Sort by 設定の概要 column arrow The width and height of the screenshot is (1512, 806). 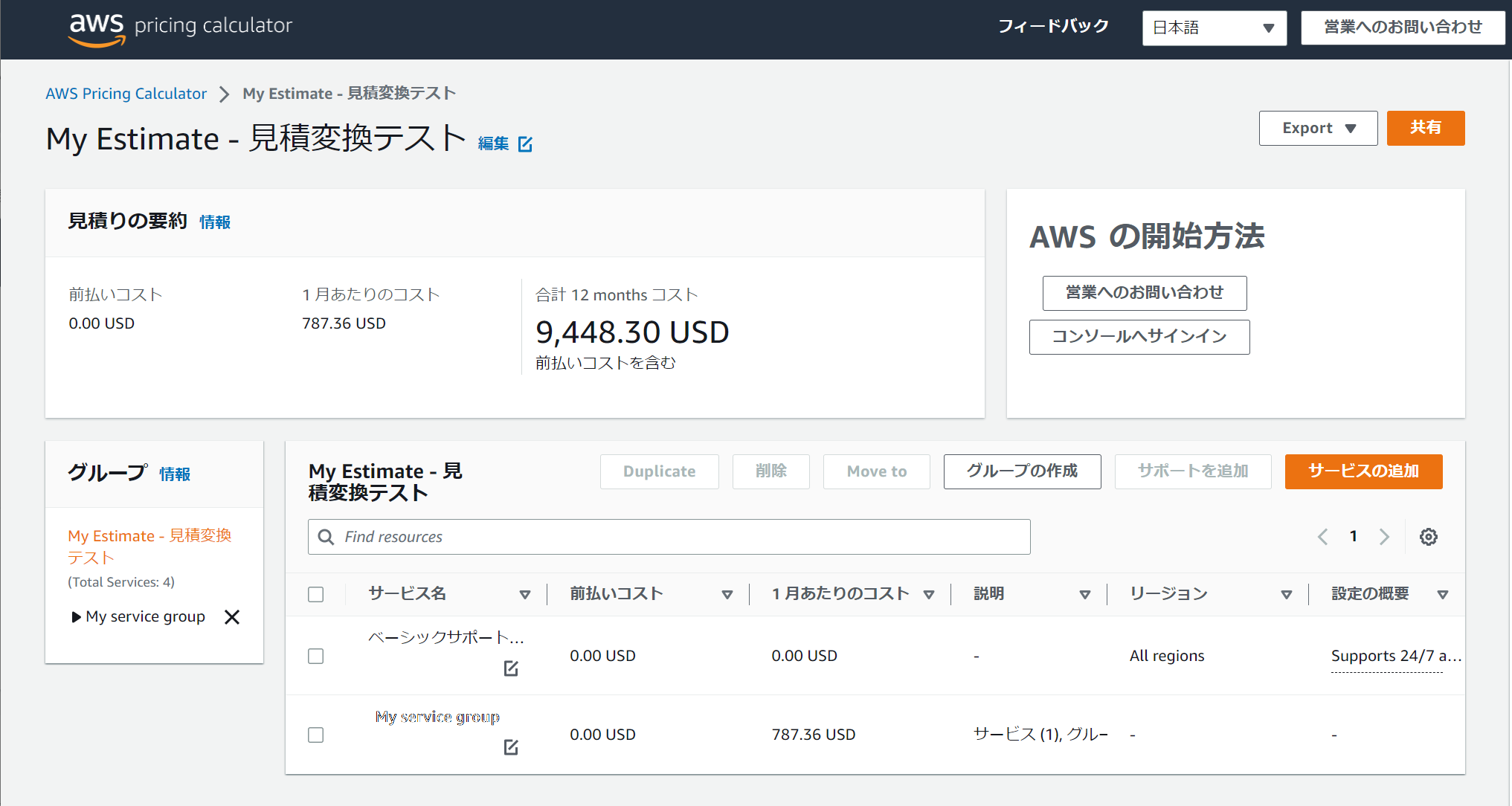click(1443, 594)
